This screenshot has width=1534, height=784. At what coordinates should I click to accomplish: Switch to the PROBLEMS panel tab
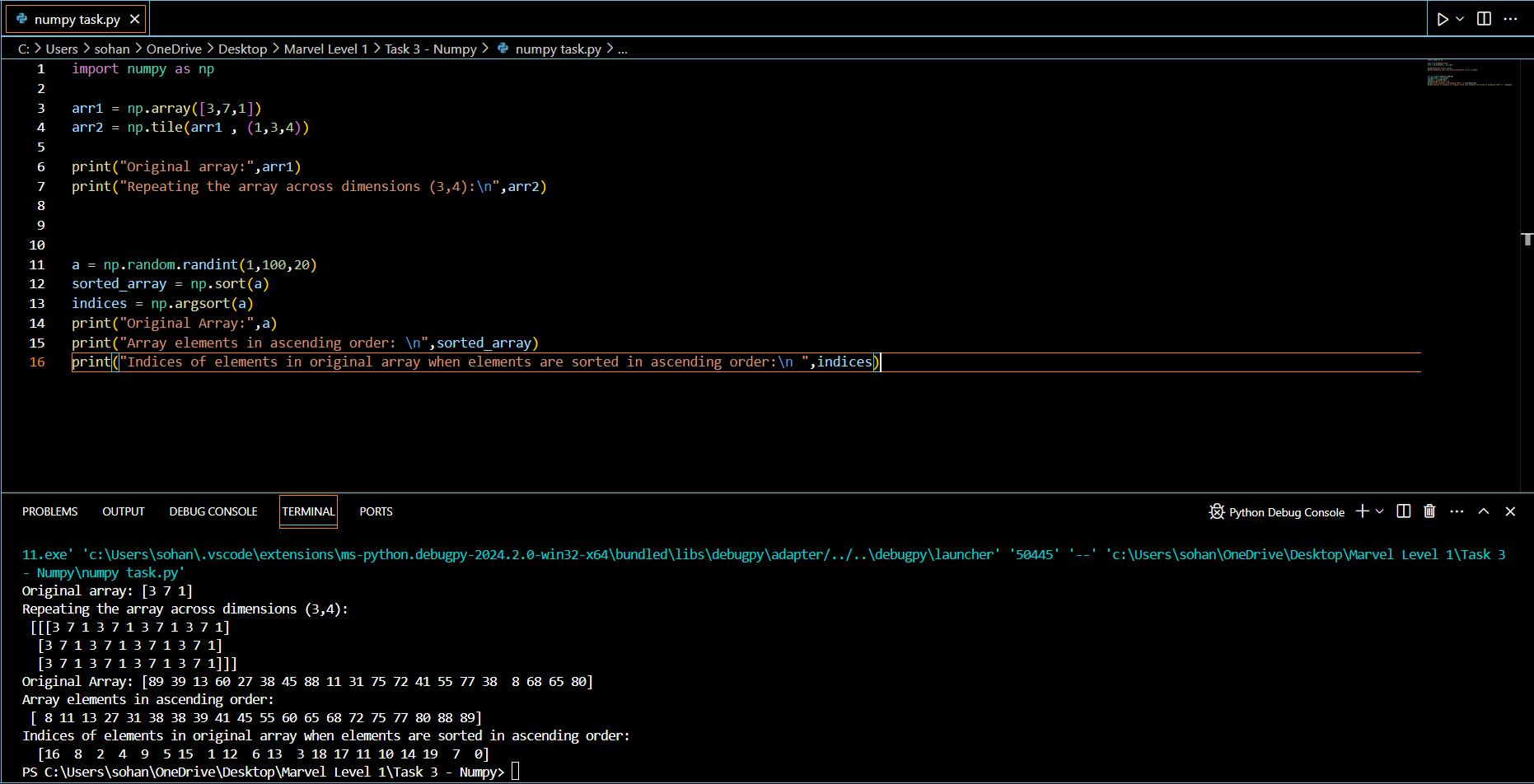(50, 511)
